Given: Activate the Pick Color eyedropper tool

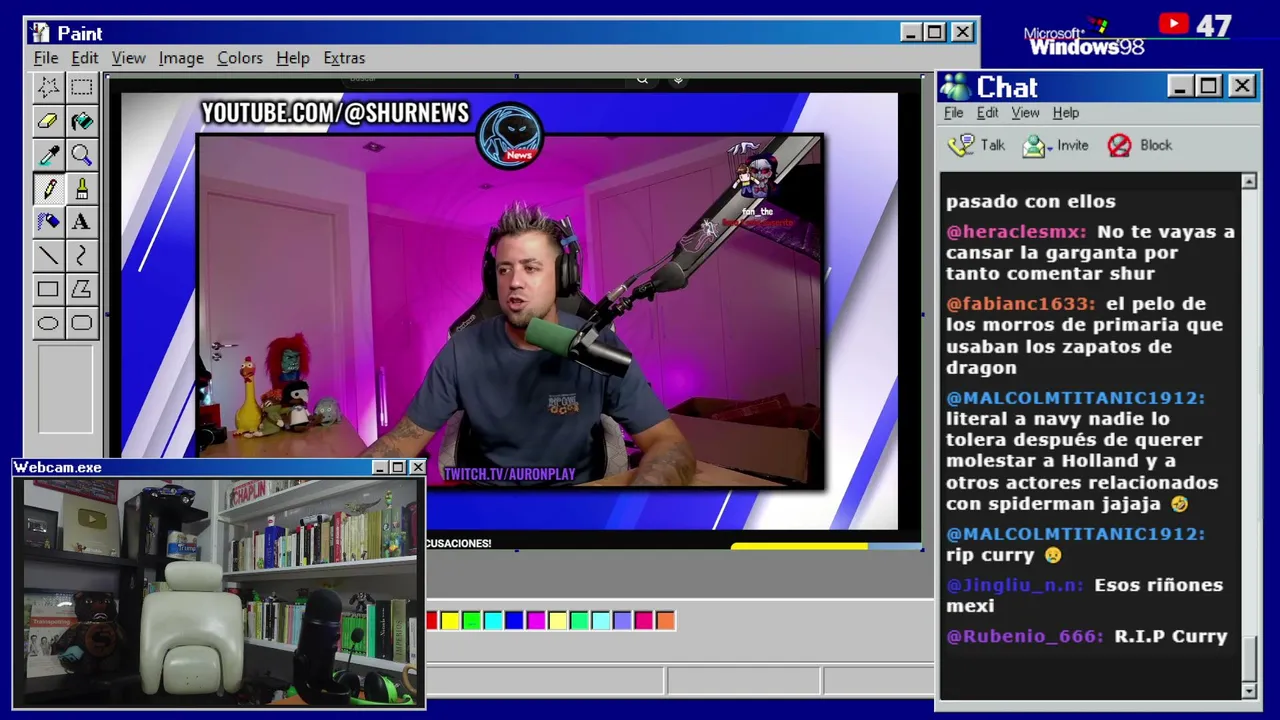Looking at the screenshot, I should click(48, 155).
